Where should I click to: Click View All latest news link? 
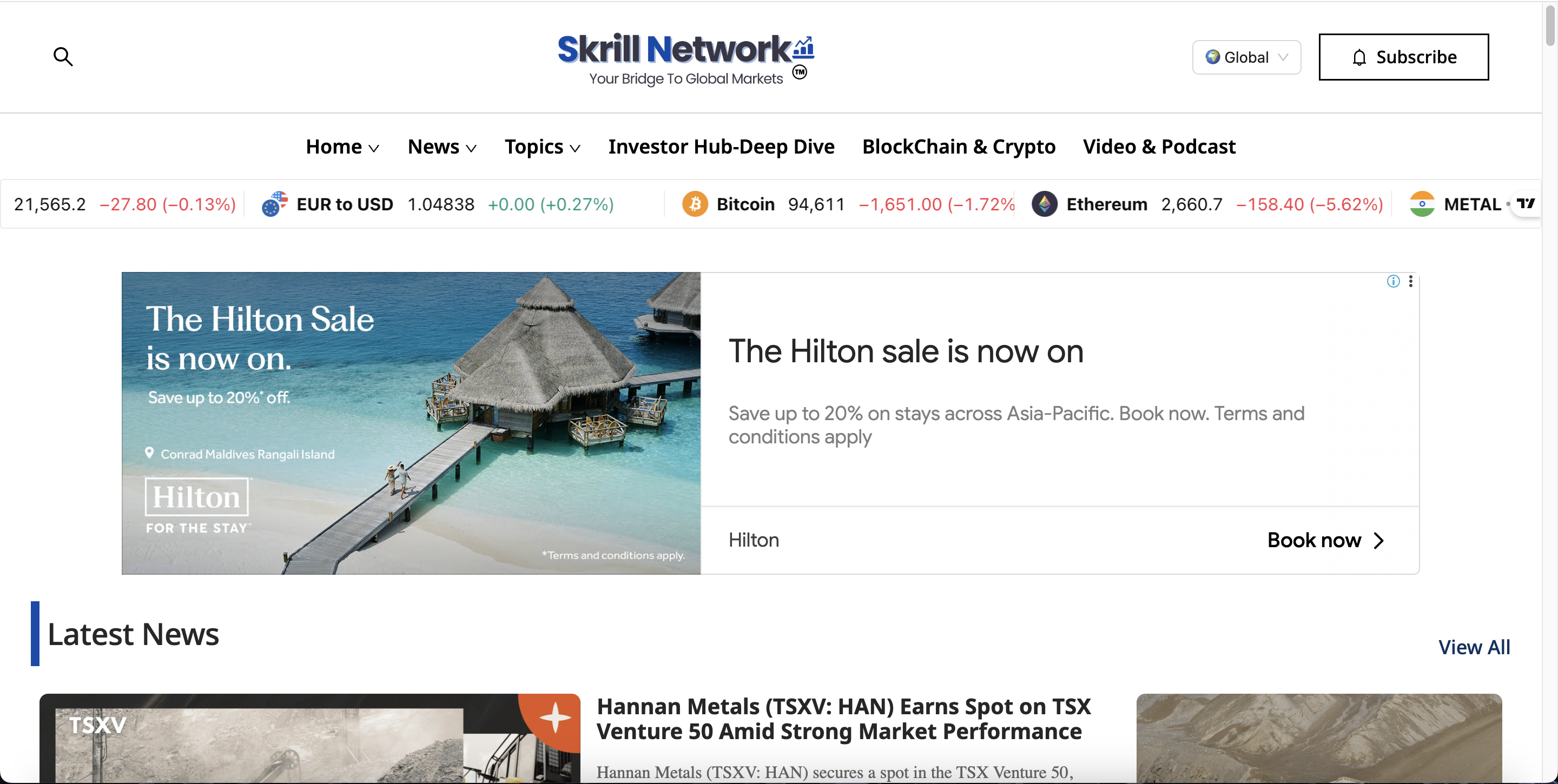(x=1473, y=647)
